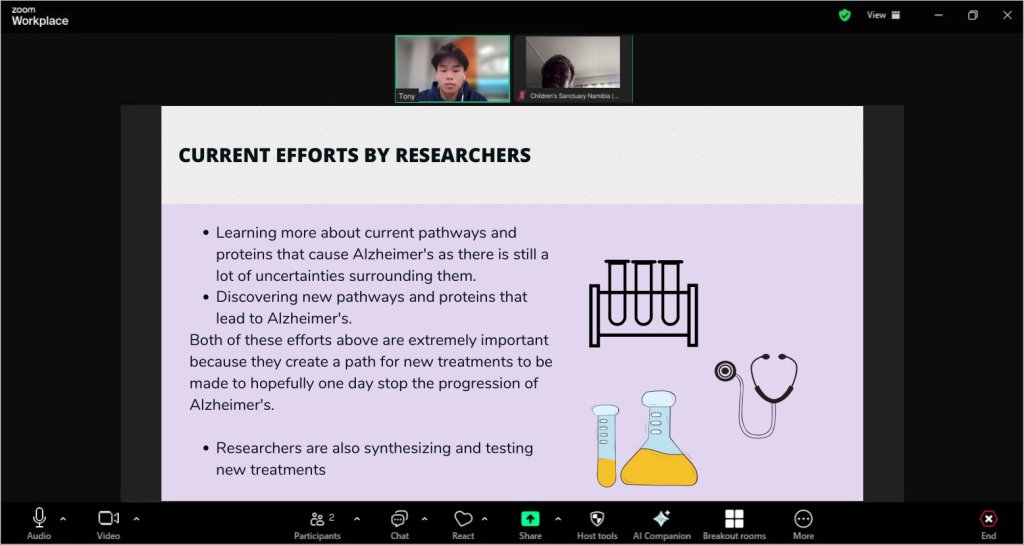Restore down the Zoom window
Image resolution: width=1024 pixels, height=545 pixels.
pos(972,15)
